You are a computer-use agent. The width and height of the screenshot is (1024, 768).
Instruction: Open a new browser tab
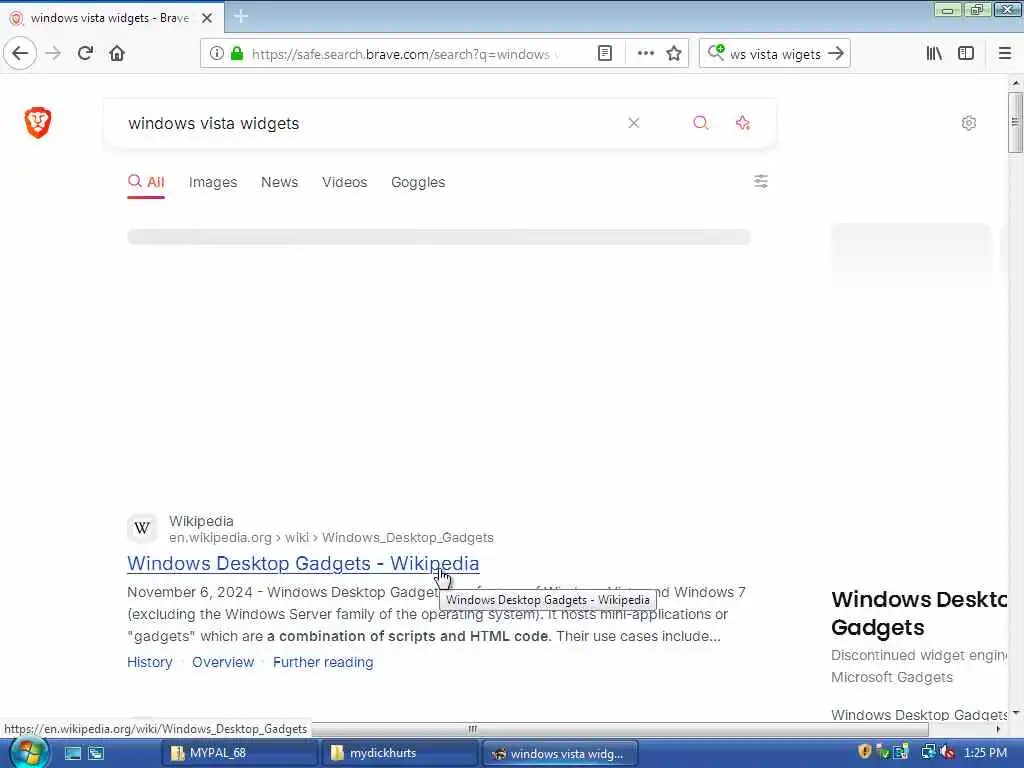pyautogui.click(x=241, y=16)
